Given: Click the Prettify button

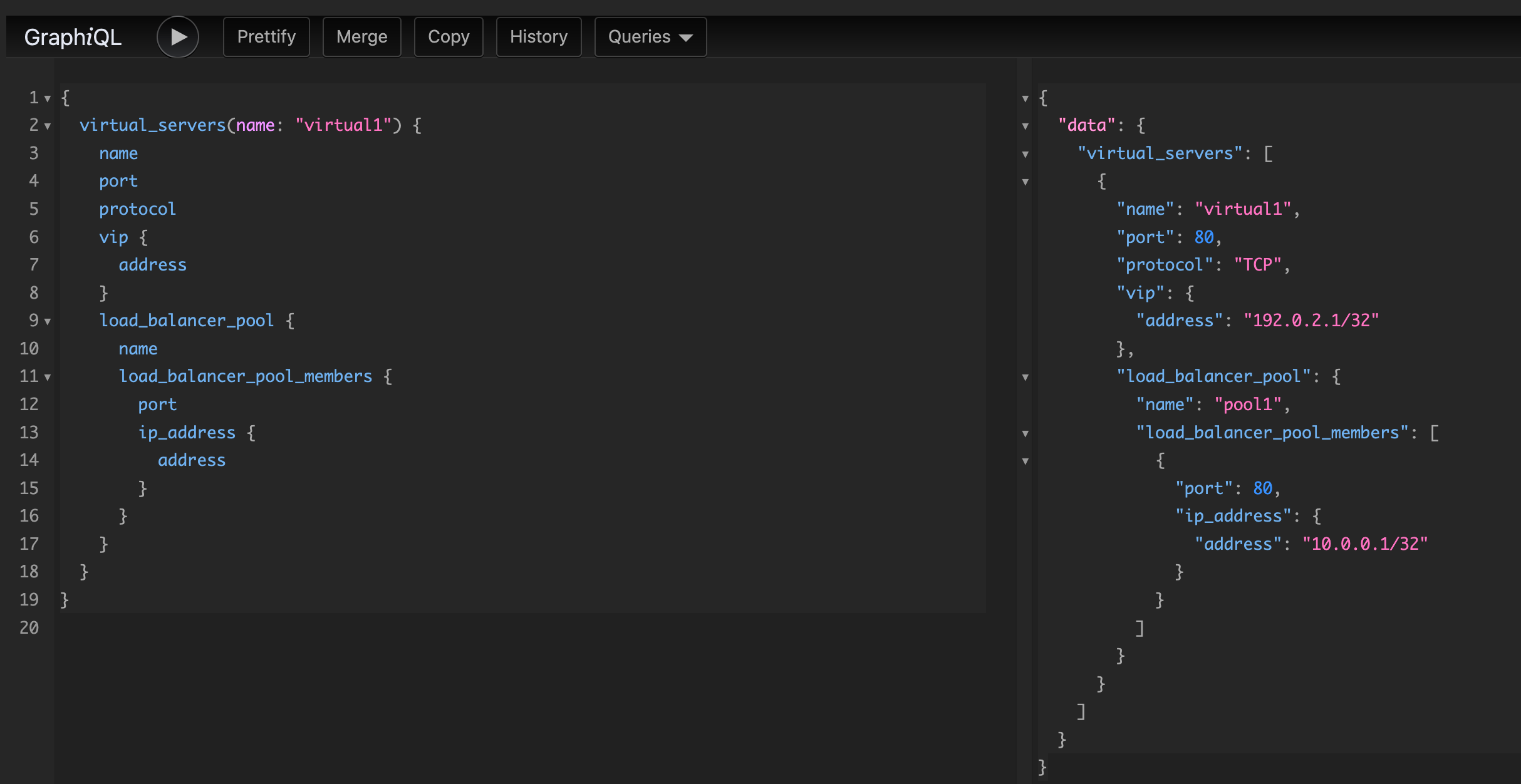Looking at the screenshot, I should pyautogui.click(x=266, y=37).
